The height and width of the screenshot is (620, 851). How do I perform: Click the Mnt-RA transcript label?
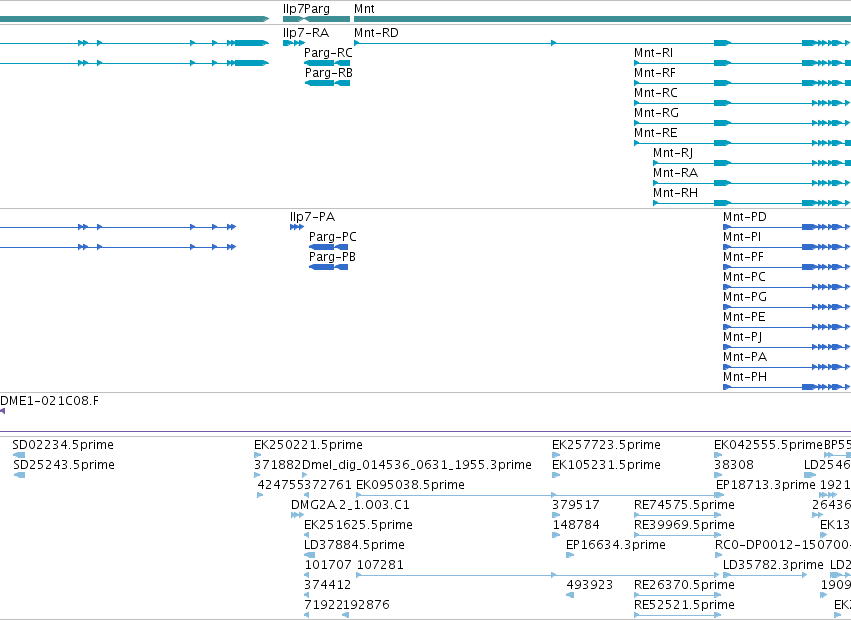675,173
